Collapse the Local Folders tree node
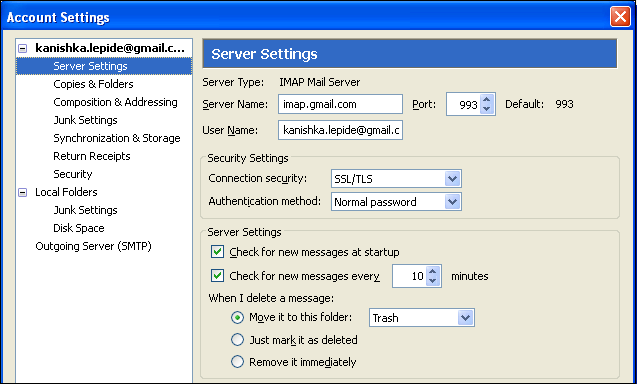Screen dimensions: 637x384 [23, 192]
